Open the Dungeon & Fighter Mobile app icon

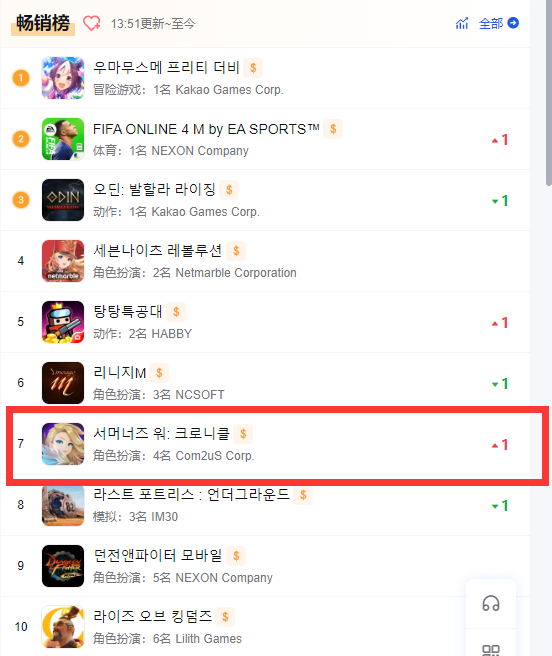point(63,566)
